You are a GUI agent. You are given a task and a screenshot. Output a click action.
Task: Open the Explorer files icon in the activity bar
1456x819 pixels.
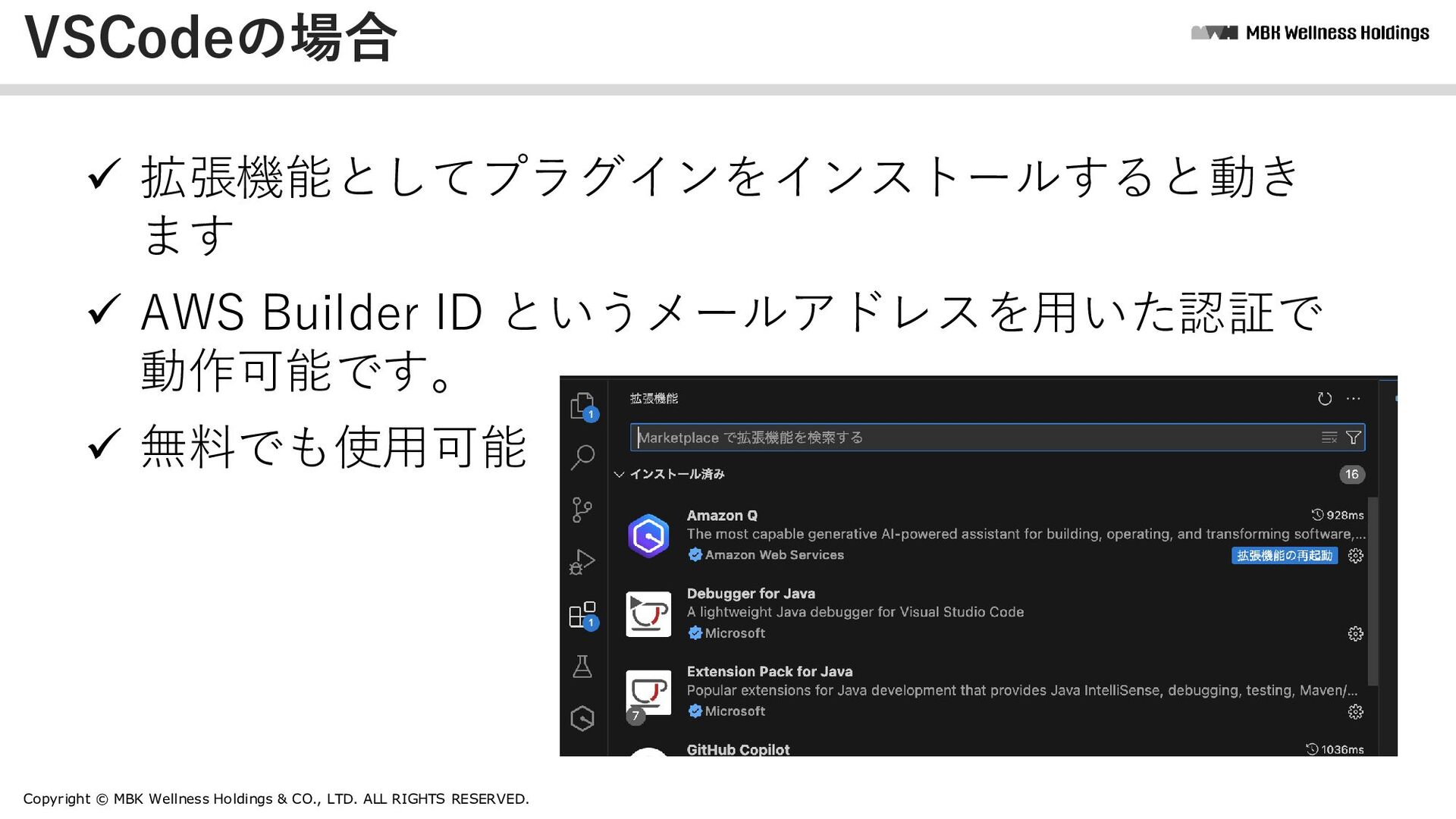pyautogui.click(x=582, y=406)
